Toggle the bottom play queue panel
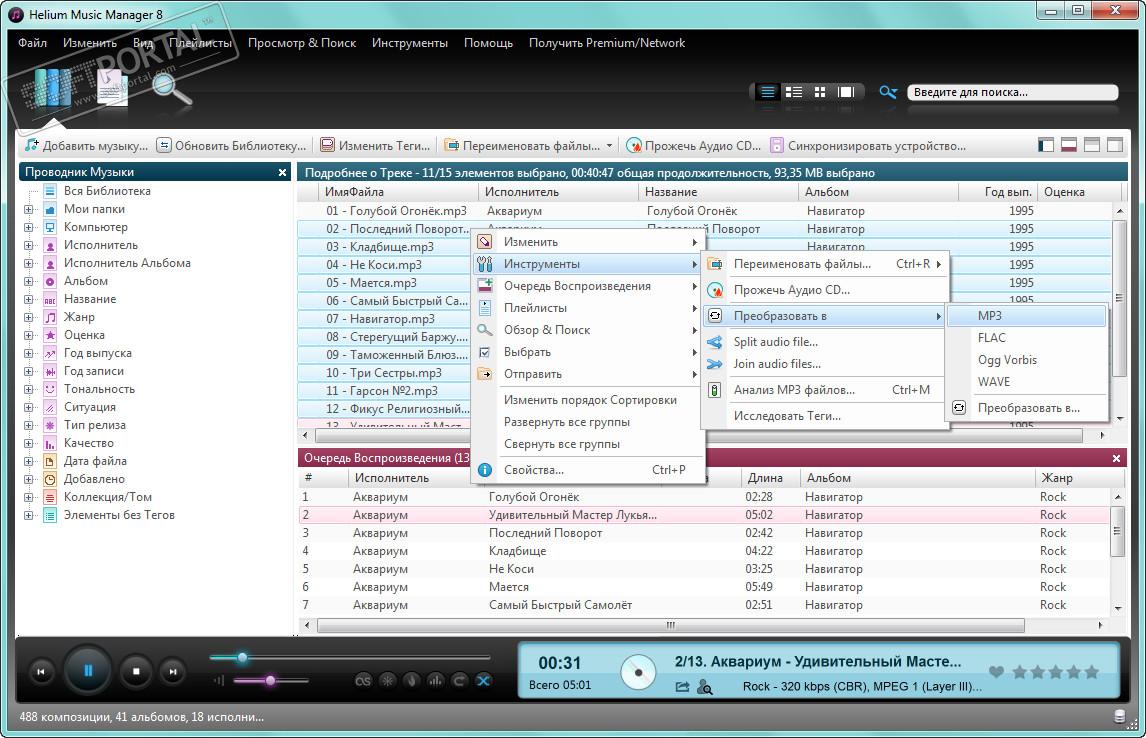 click(1069, 145)
